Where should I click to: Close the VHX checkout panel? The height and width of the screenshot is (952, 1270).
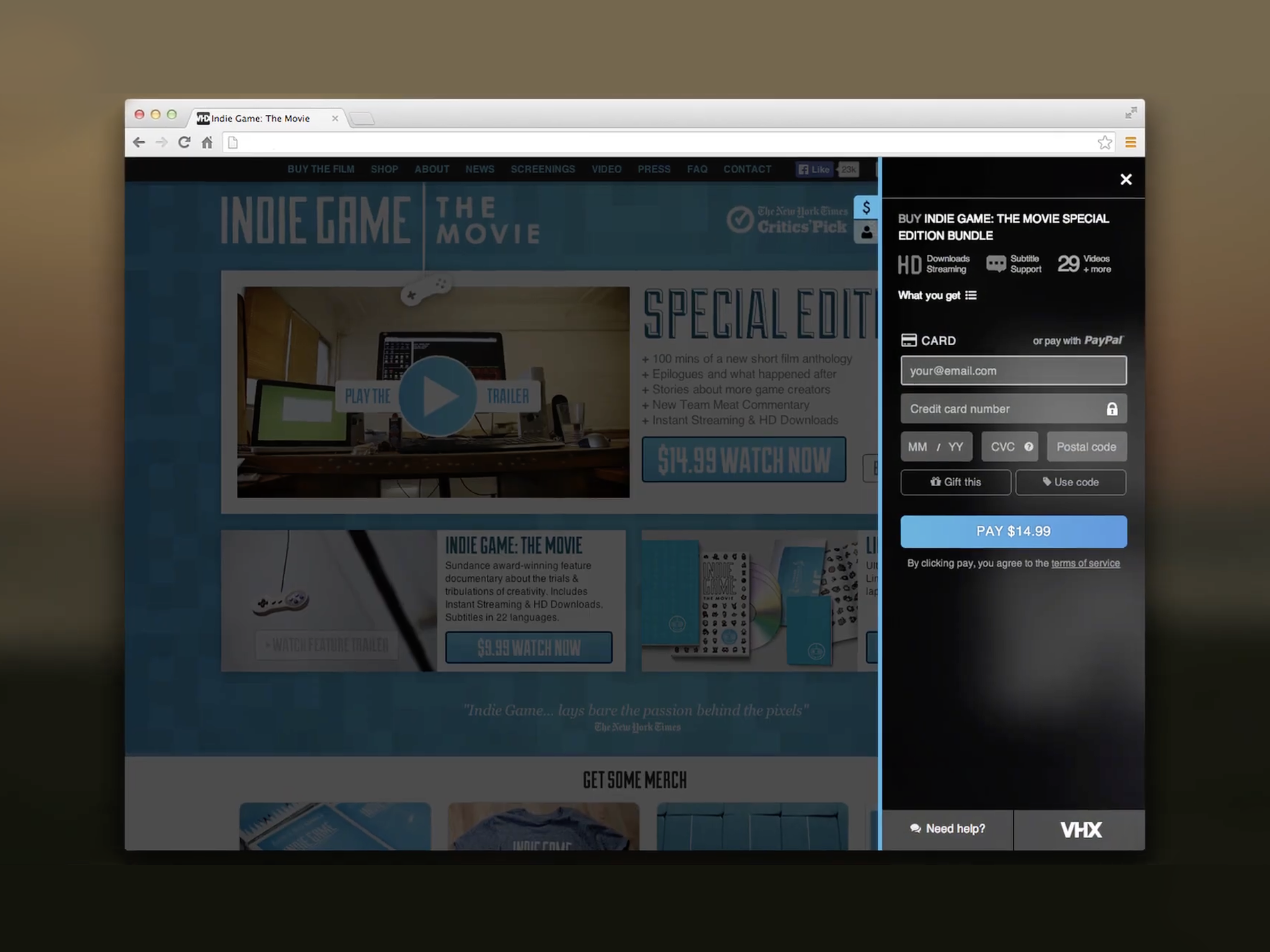[x=1125, y=180]
